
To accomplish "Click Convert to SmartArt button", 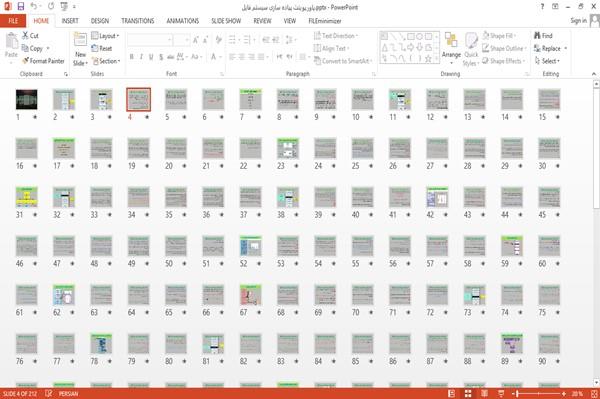I will 342,61.
